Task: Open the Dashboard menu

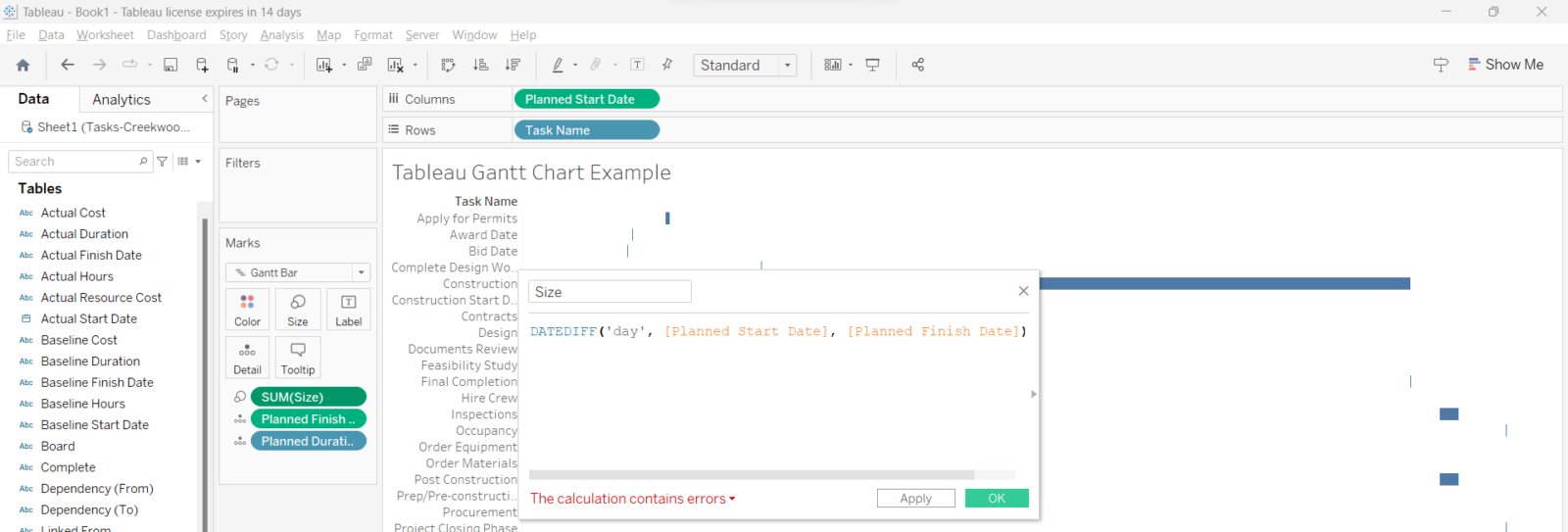Action: (176, 35)
